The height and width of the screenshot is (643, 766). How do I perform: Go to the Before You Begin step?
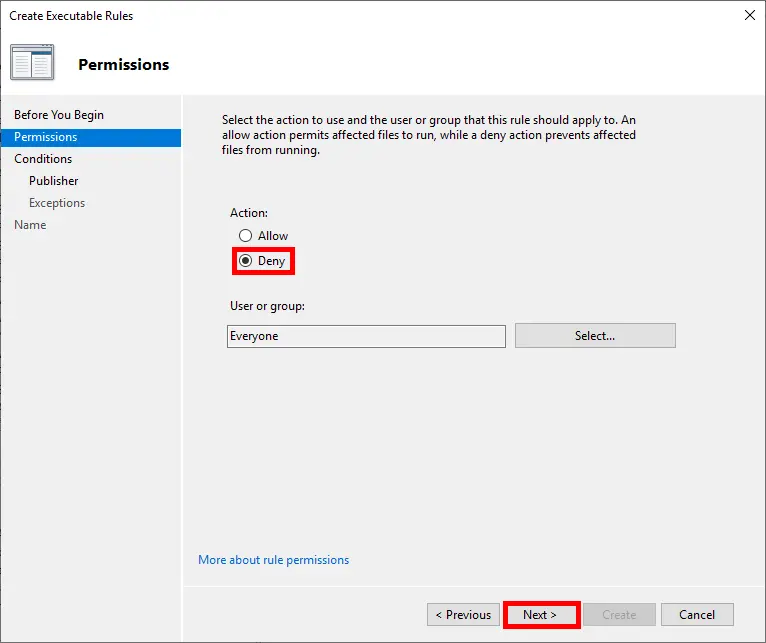pos(59,115)
